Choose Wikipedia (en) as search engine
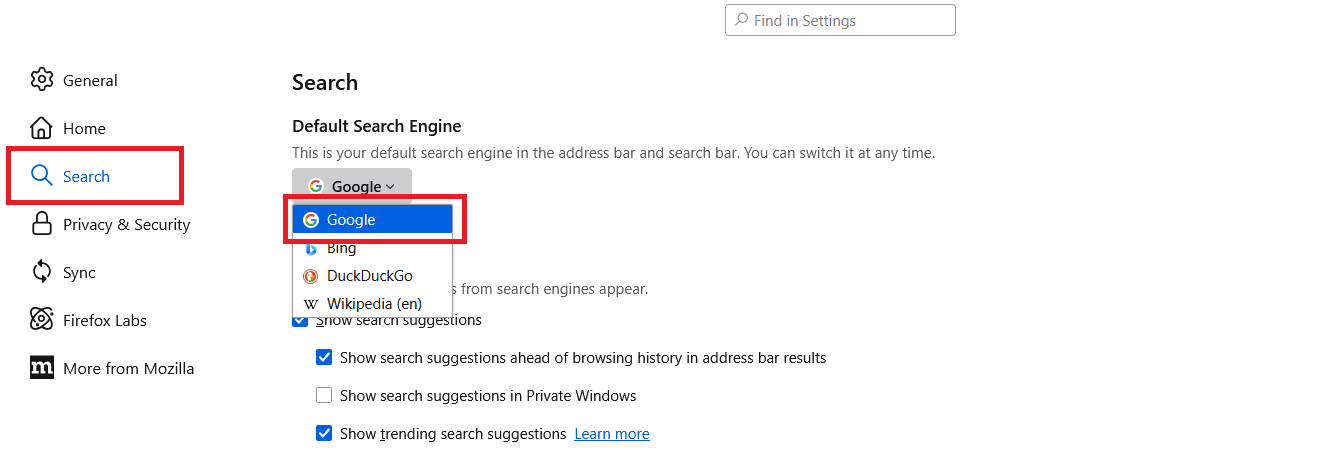 [x=374, y=303]
